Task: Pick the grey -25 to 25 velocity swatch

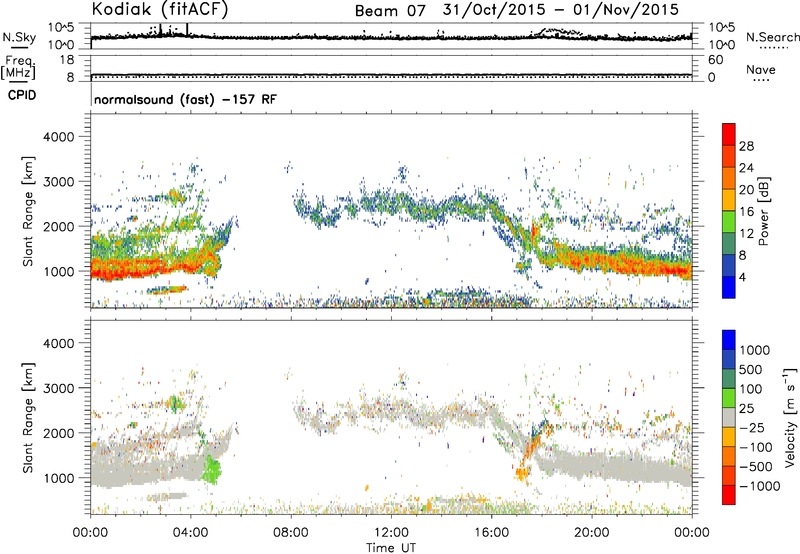Action: point(729,417)
